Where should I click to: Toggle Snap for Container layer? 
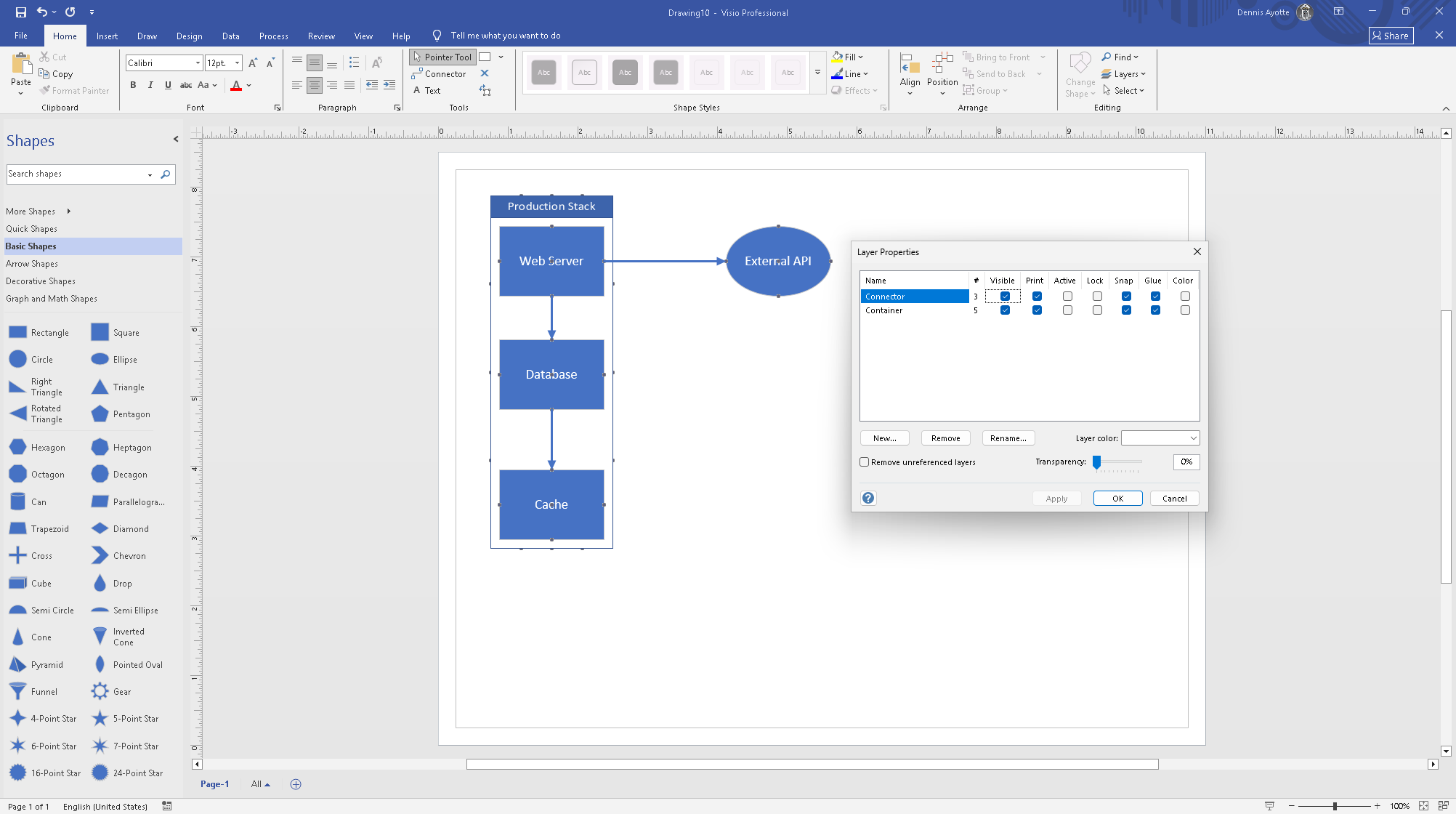tap(1126, 310)
